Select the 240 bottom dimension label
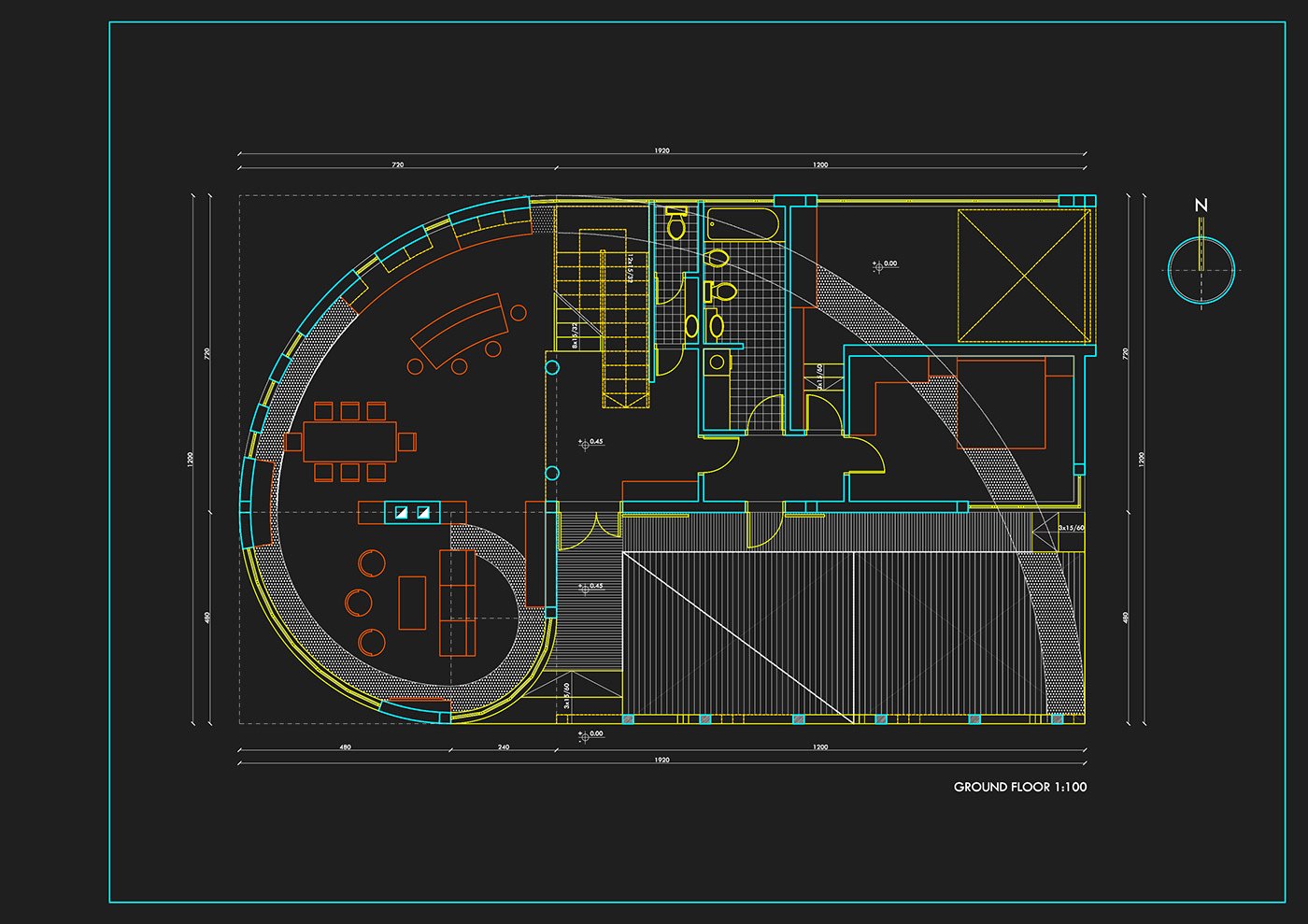 (x=504, y=747)
